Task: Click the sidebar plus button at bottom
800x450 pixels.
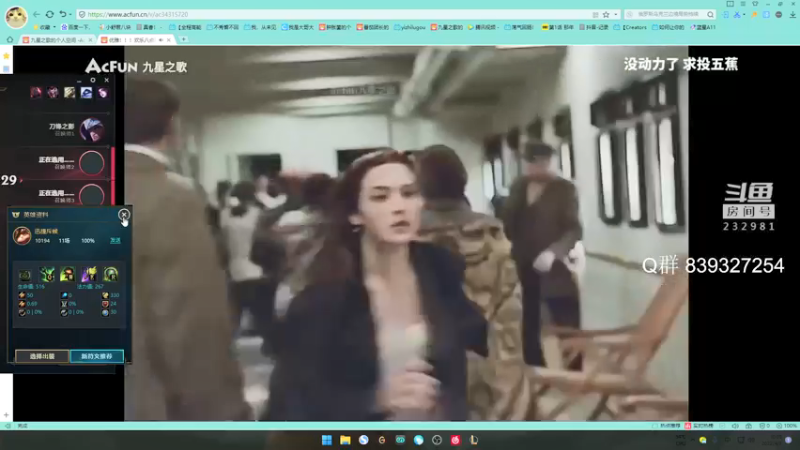Action: click(x=6, y=415)
